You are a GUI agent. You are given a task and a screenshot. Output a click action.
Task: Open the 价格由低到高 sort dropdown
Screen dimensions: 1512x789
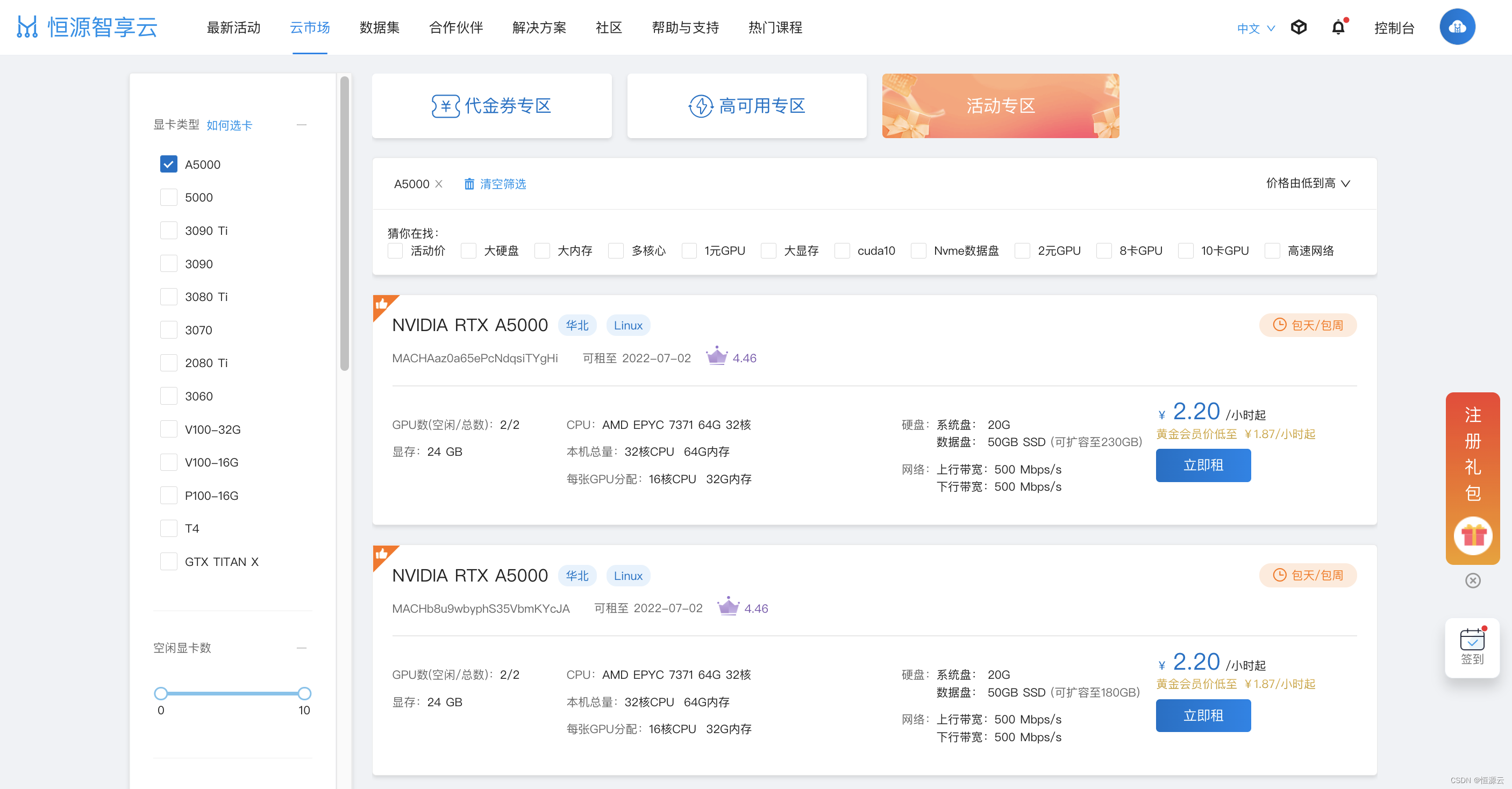pos(1308,184)
